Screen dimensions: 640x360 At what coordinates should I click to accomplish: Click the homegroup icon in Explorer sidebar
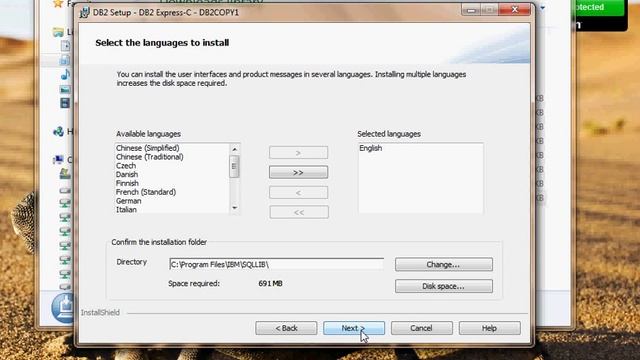pyautogui.click(x=58, y=131)
